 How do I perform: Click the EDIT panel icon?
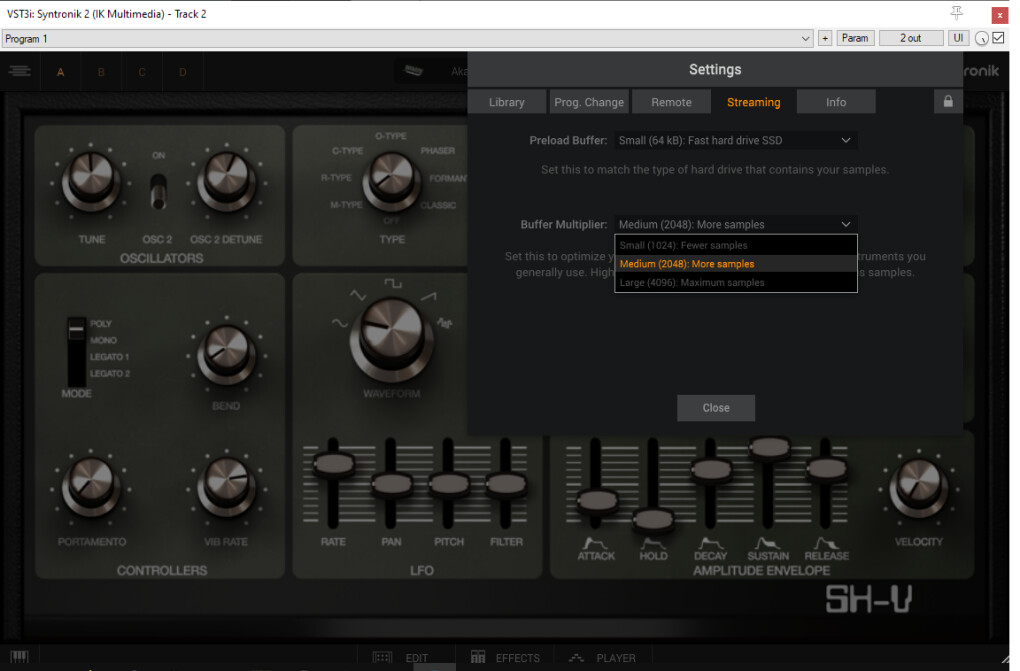382,657
